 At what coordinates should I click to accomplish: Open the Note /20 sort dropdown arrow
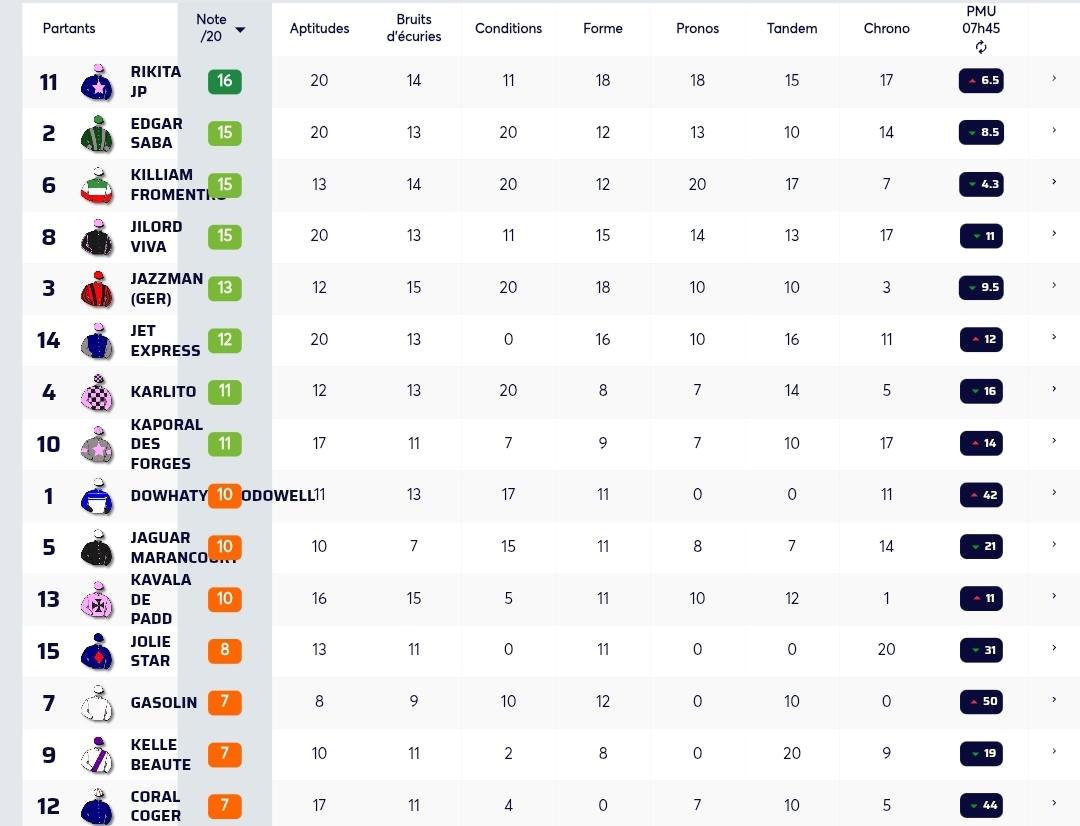click(x=240, y=30)
